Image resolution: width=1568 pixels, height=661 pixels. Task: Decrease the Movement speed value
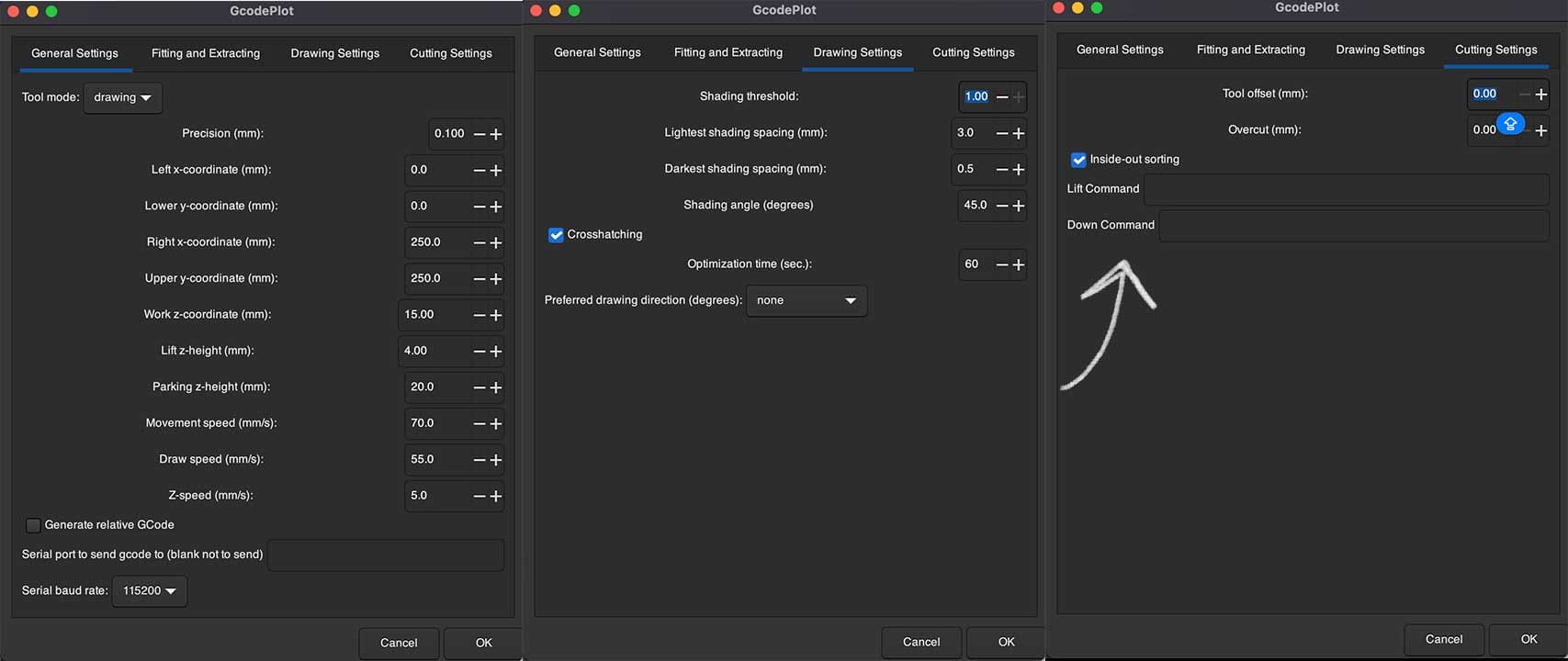pos(479,423)
